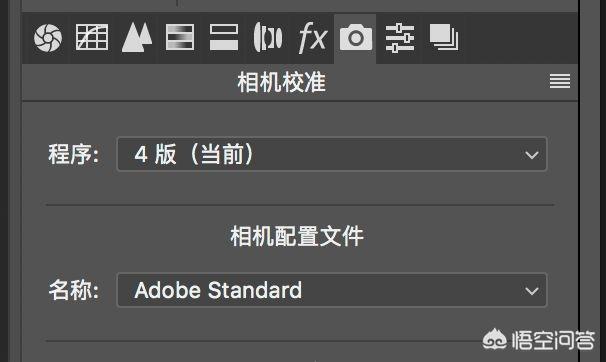
Task: Open the Split Toning two-bar icon
Action: point(224,37)
